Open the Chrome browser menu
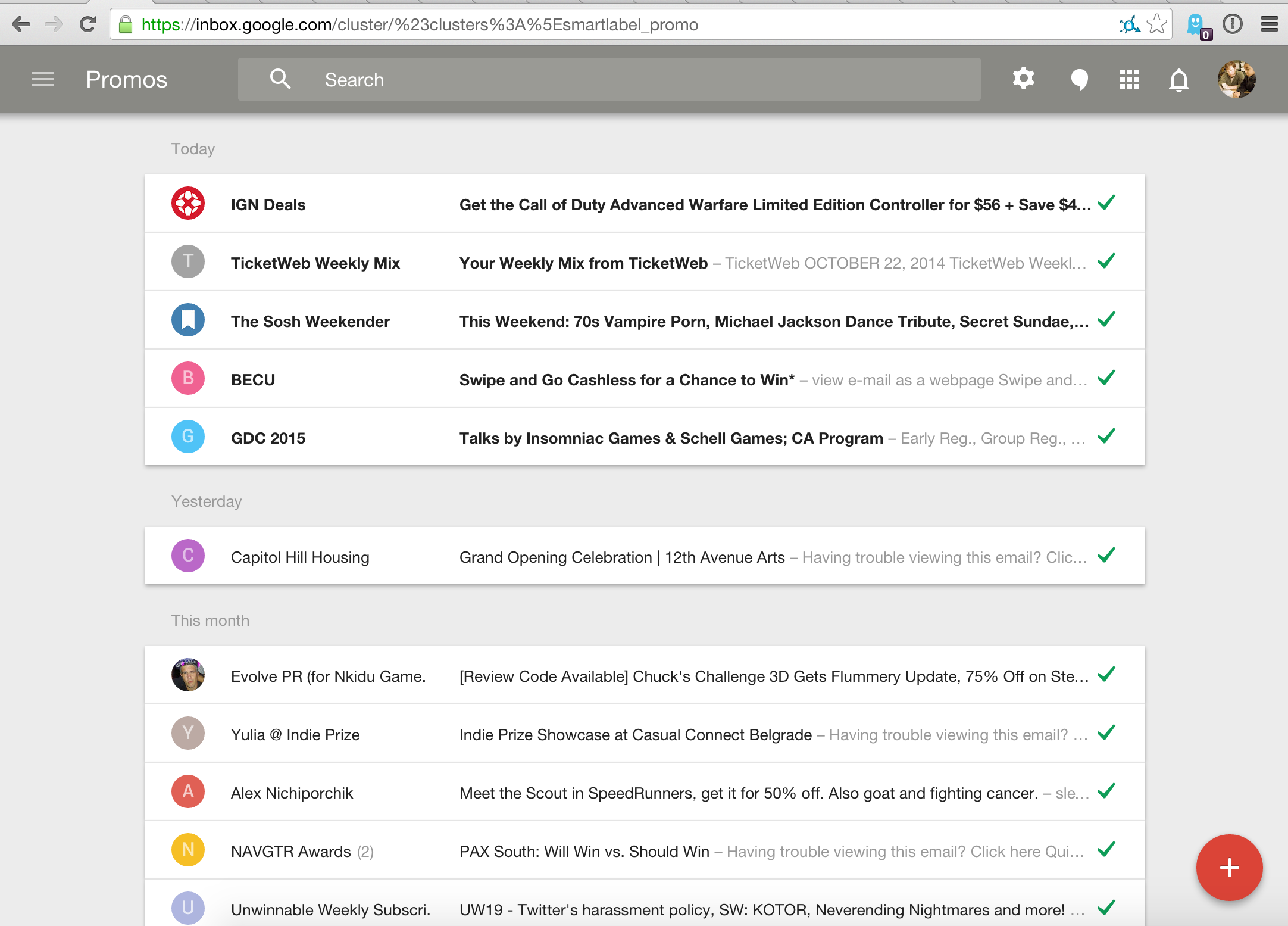Image resolution: width=1288 pixels, height=926 pixels. pos(1268,24)
